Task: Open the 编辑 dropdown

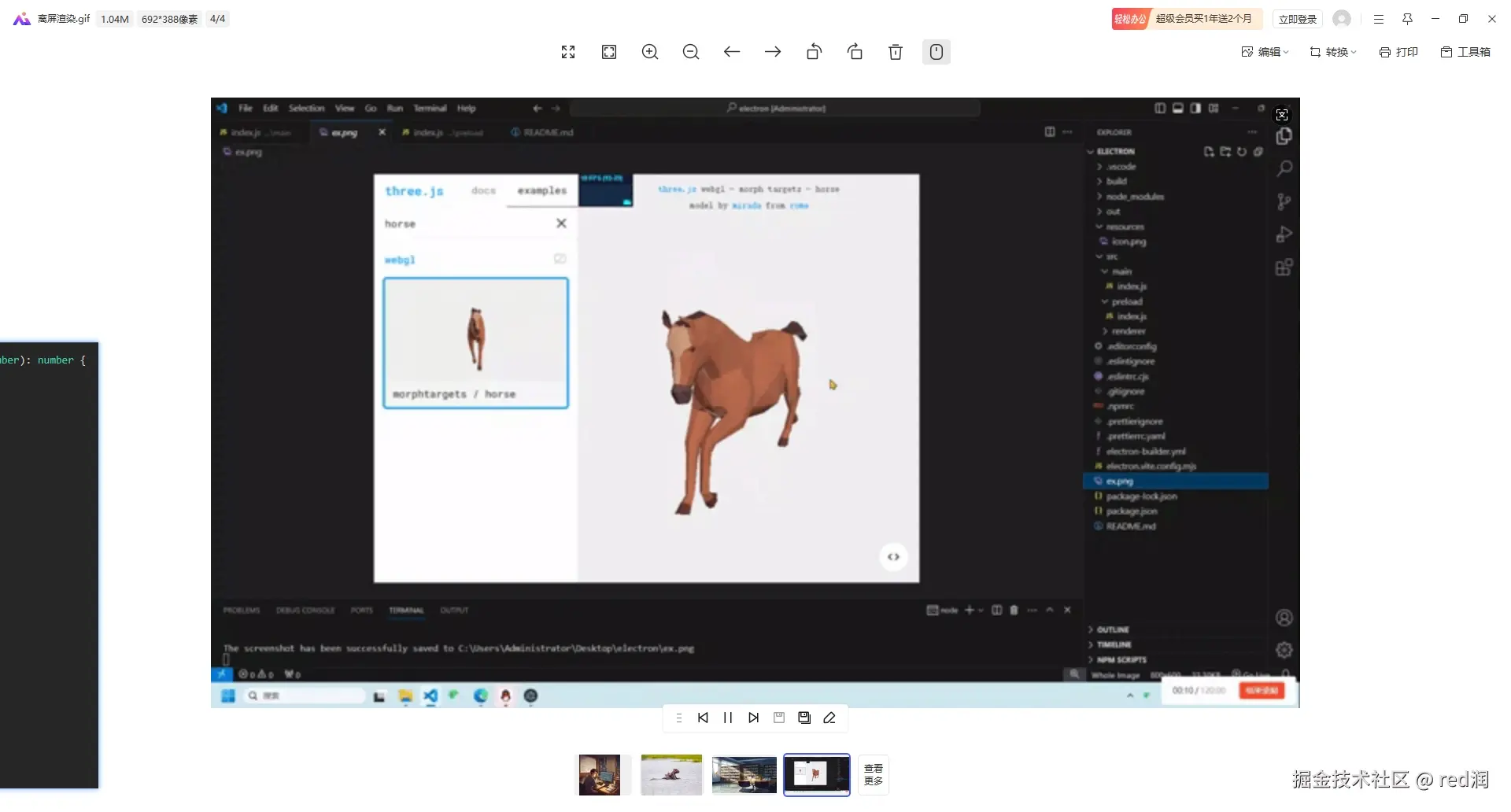Action: (x=1265, y=52)
